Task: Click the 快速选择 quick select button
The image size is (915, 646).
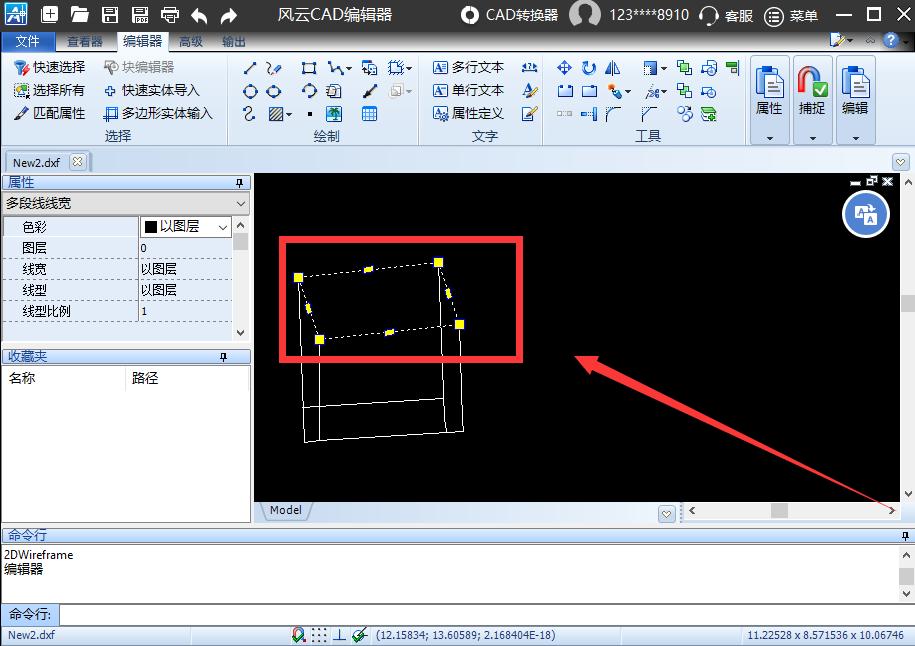Action: click(46, 68)
